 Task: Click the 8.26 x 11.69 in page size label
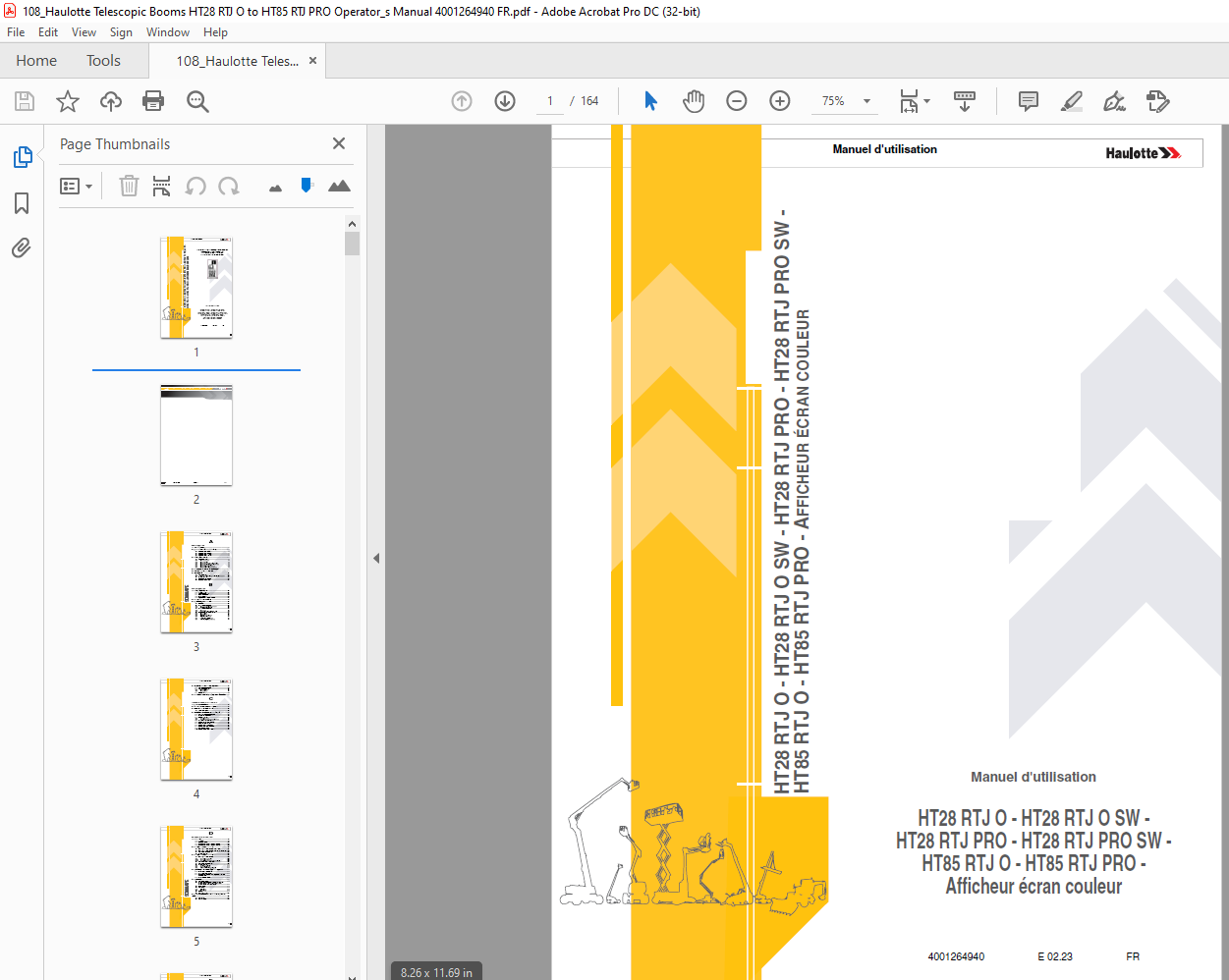(436, 972)
